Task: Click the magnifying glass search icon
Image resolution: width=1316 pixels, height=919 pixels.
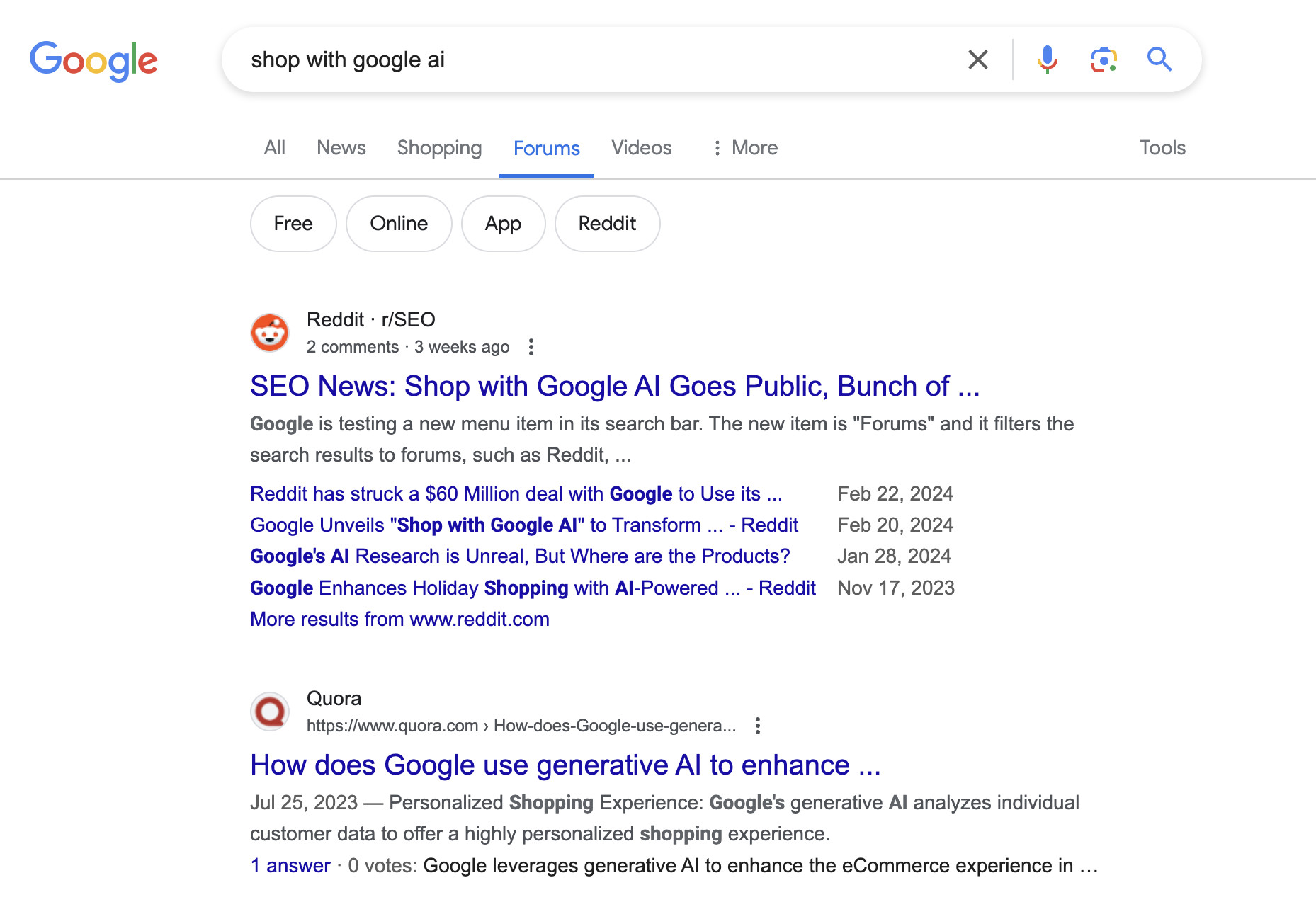Action: [1159, 59]
